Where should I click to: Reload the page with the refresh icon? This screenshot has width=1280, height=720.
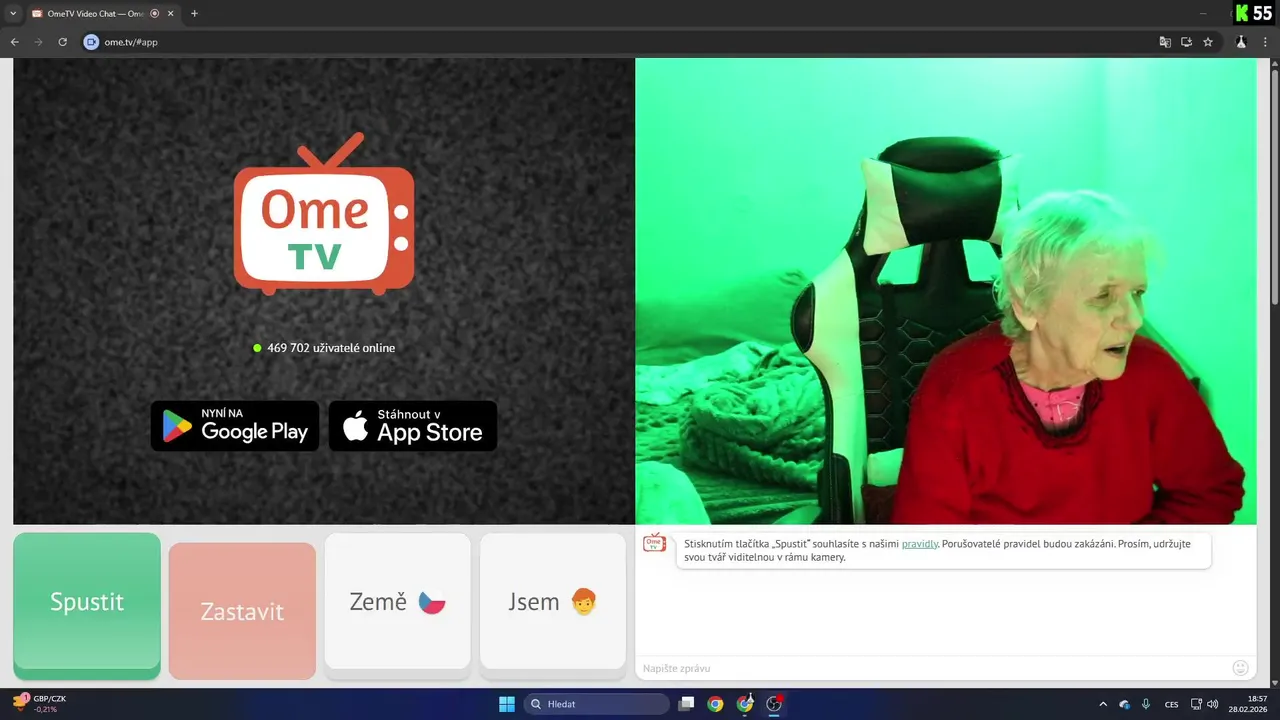[x=62, y=42]
